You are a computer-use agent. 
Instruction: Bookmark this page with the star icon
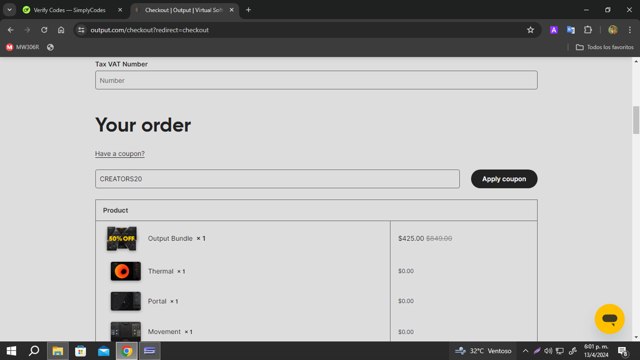click(x=530, y=30)
